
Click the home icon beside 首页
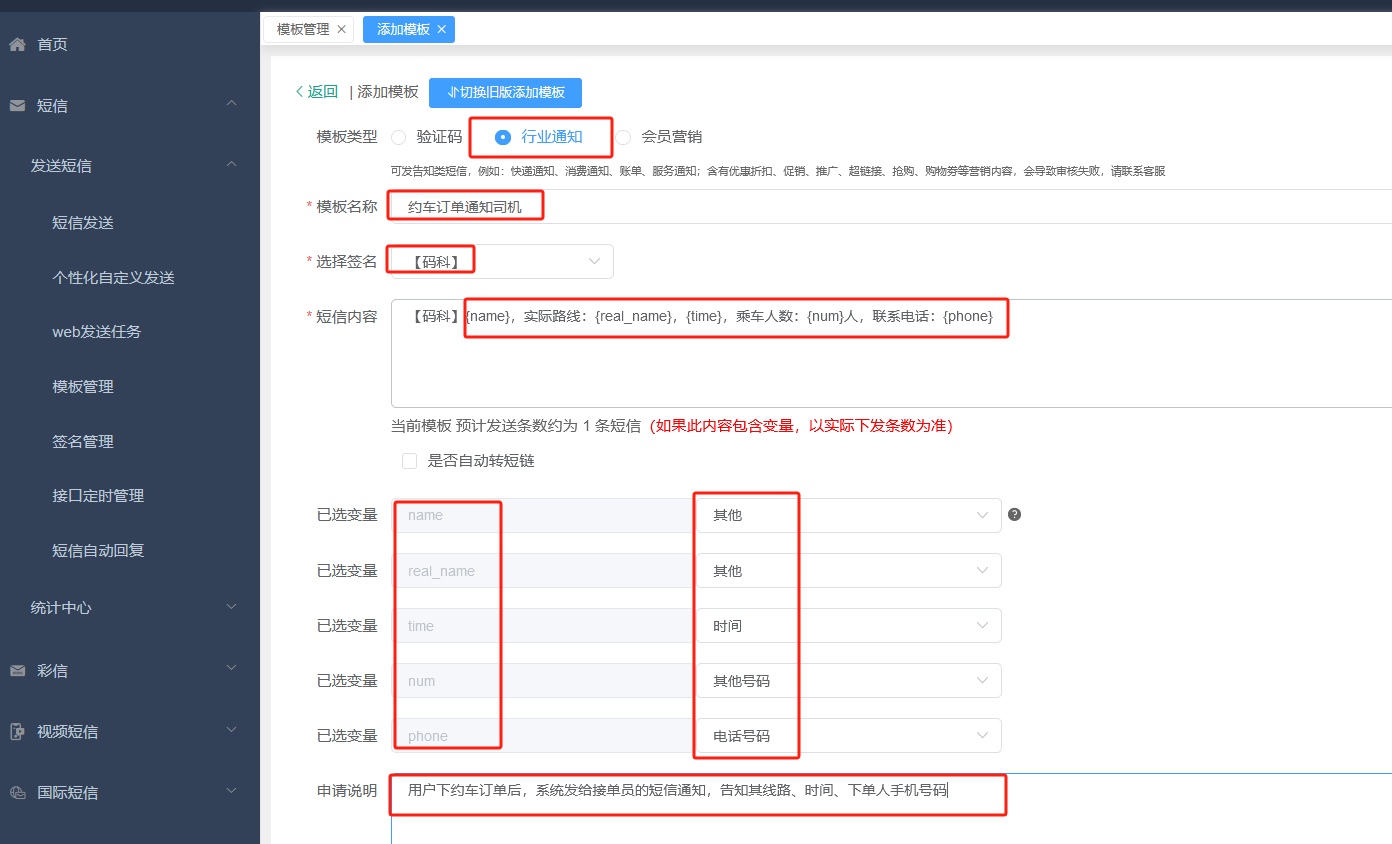click(x=17, y=44)
